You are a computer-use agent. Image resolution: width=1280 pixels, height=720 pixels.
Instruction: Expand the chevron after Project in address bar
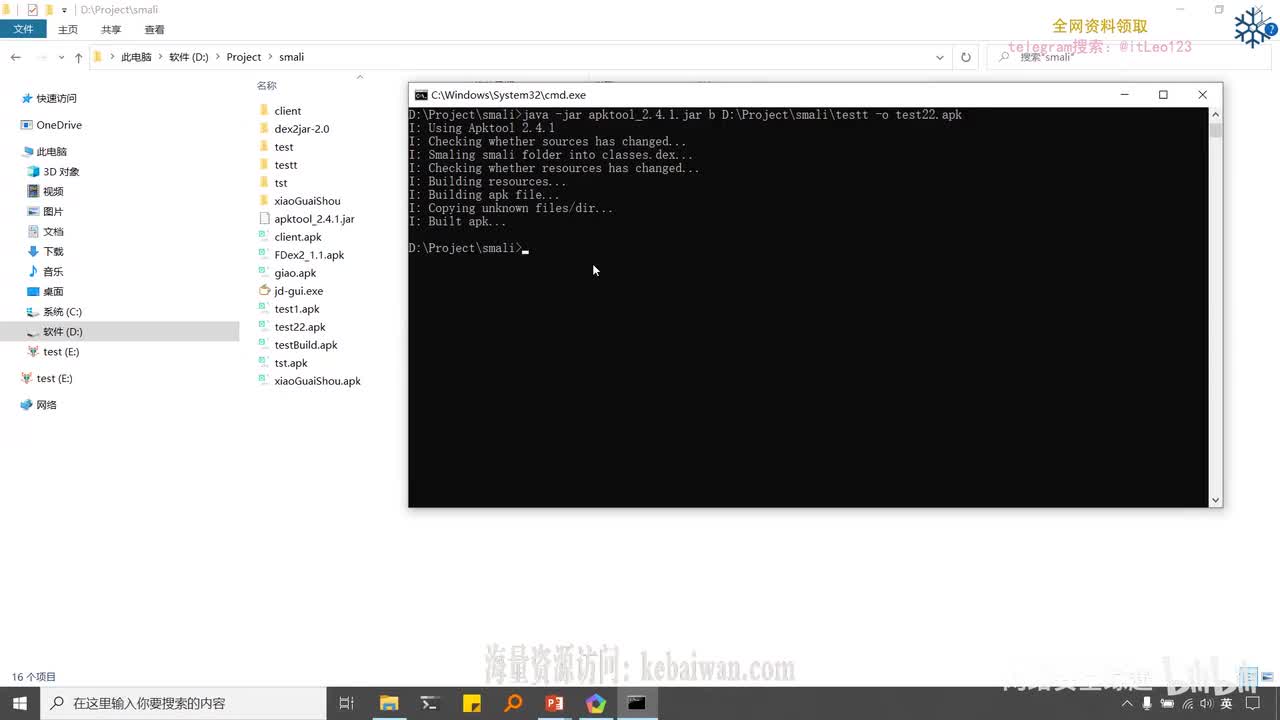click(270, 57)
